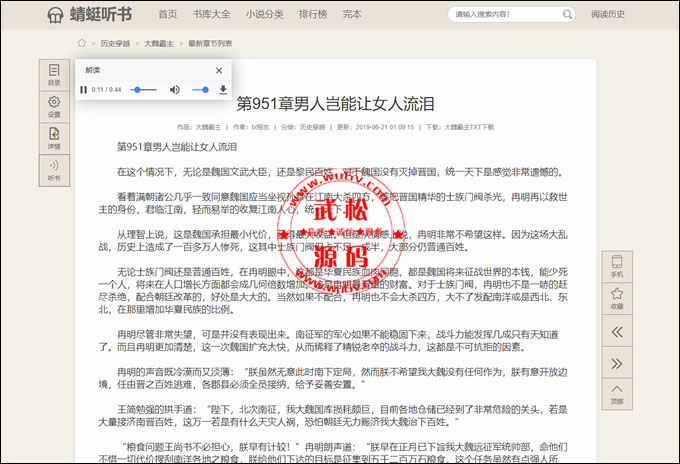This screenshot has width=680, height=464.
Task: Download the audio with the download icon
Action: pos(223,90)
